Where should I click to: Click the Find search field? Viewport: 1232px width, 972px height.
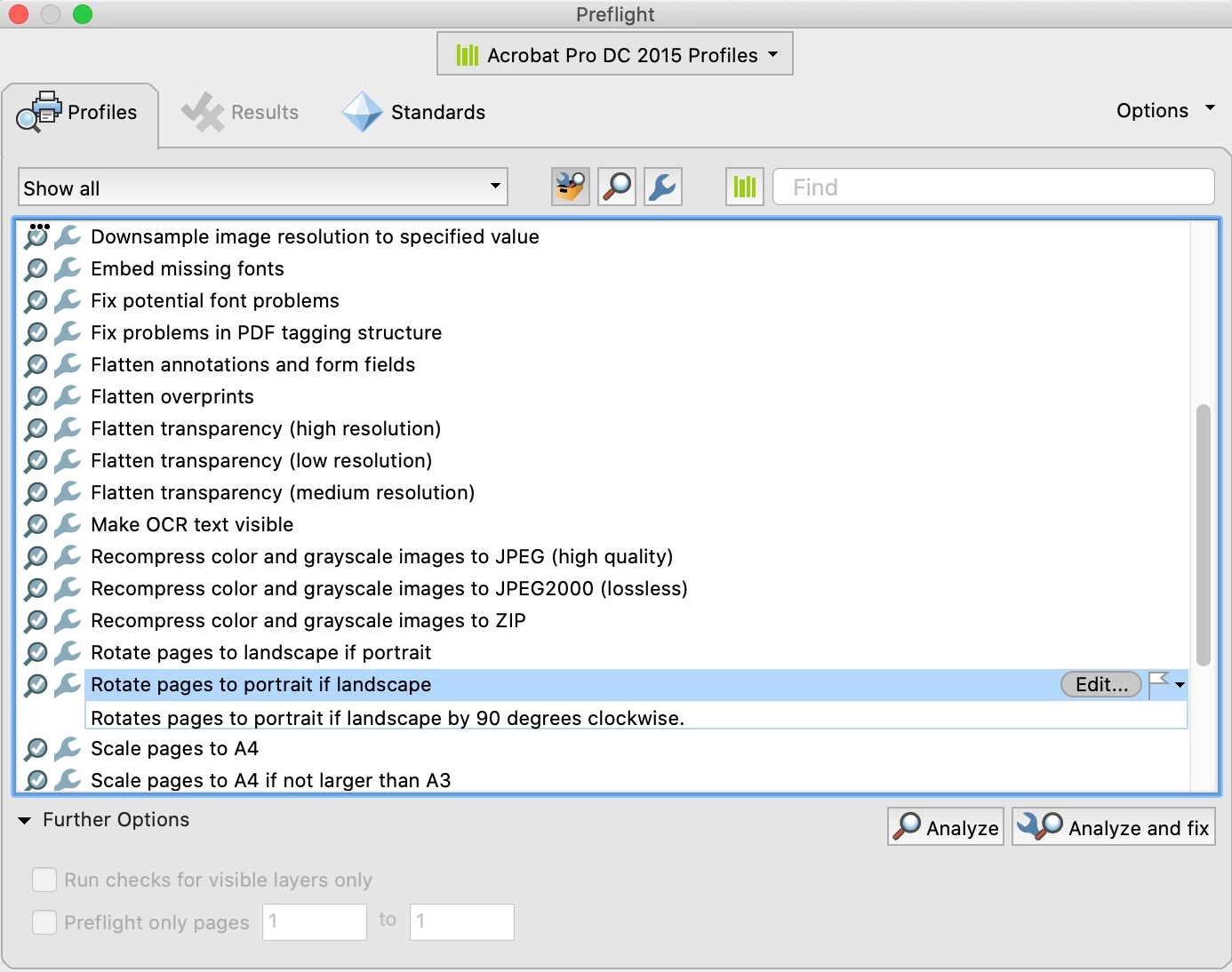tap(994, 187)
